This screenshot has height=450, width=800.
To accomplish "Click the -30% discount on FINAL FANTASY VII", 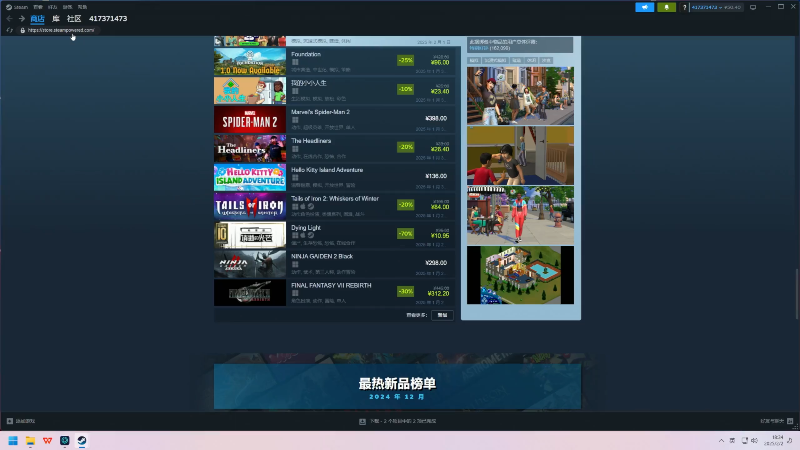I will click(406, 291).
